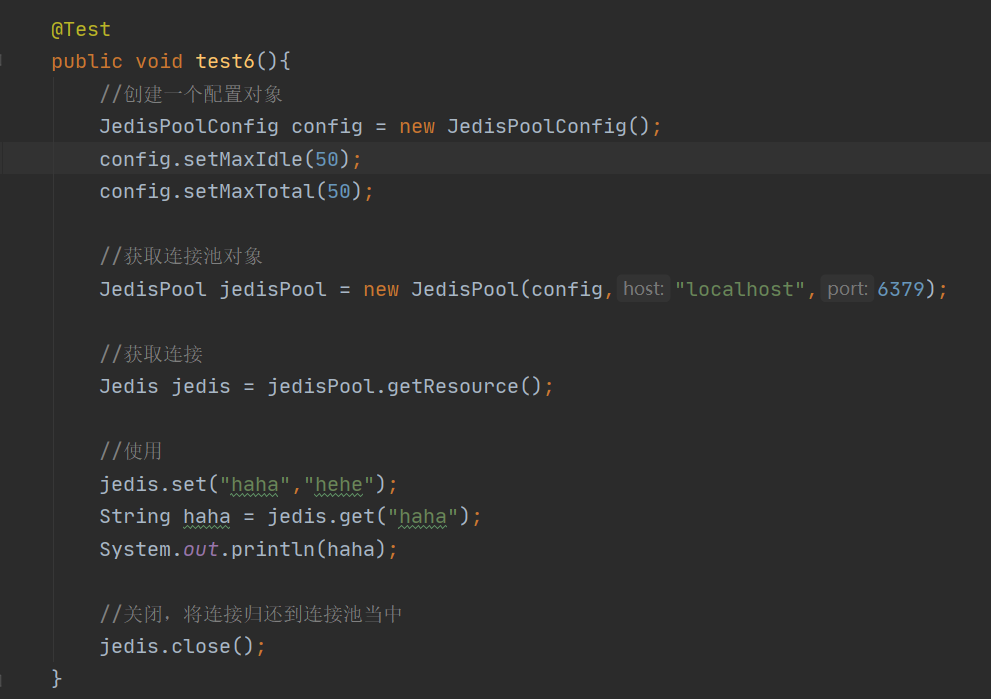Click the 'new' keyword before JedisPoolConfig()
This screenshot has width=991, height=699.
click(x=417, y=126)
